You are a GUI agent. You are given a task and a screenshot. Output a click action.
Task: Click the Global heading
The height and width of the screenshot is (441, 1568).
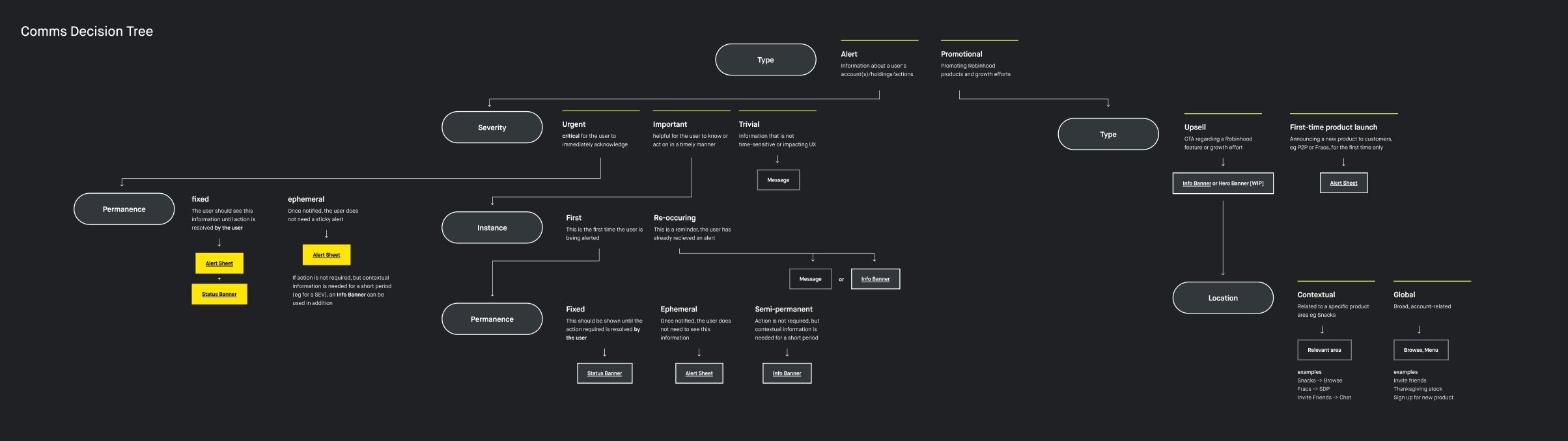(1405, 295)
